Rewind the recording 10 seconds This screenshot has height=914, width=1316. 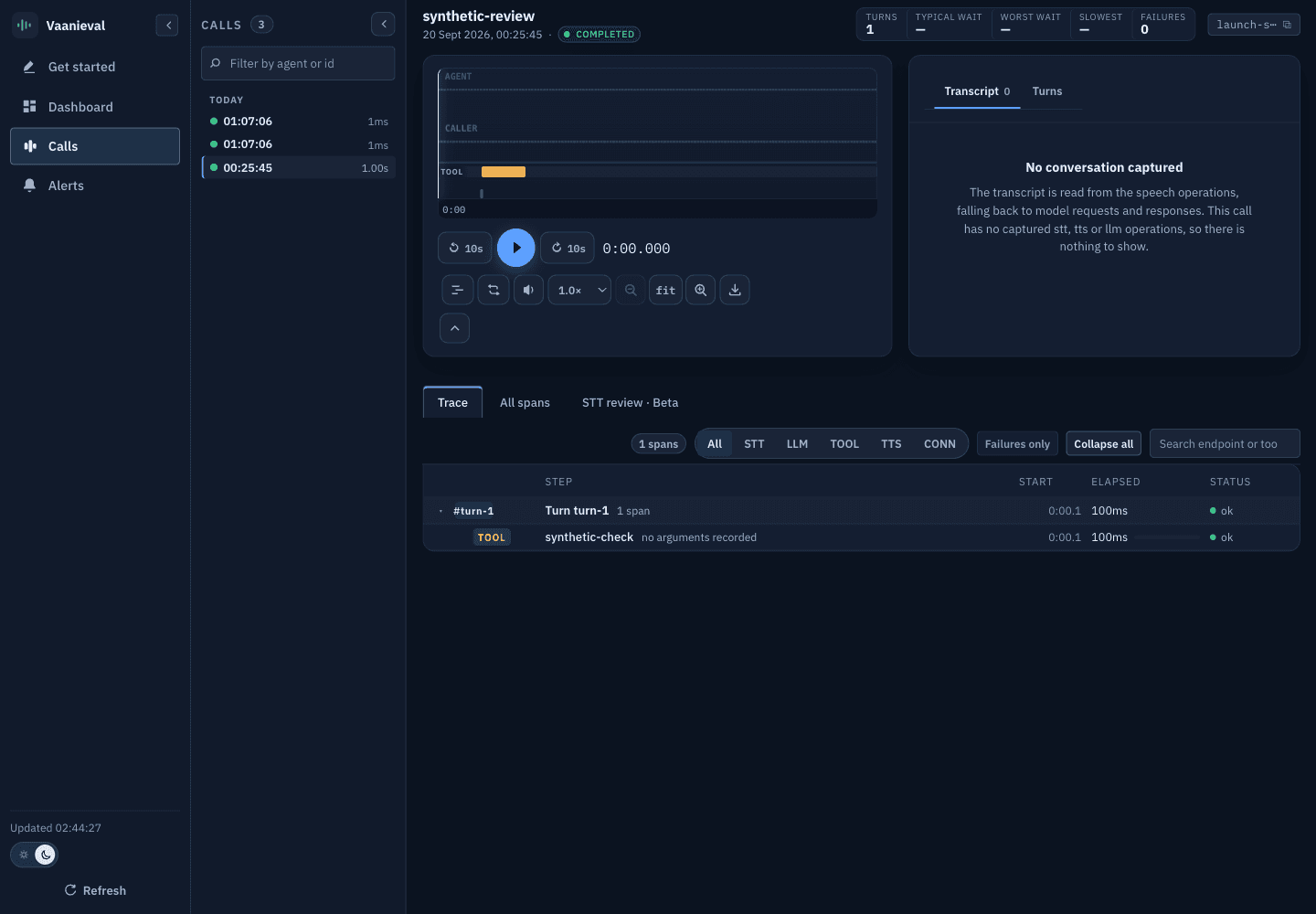tap(465, 248)
